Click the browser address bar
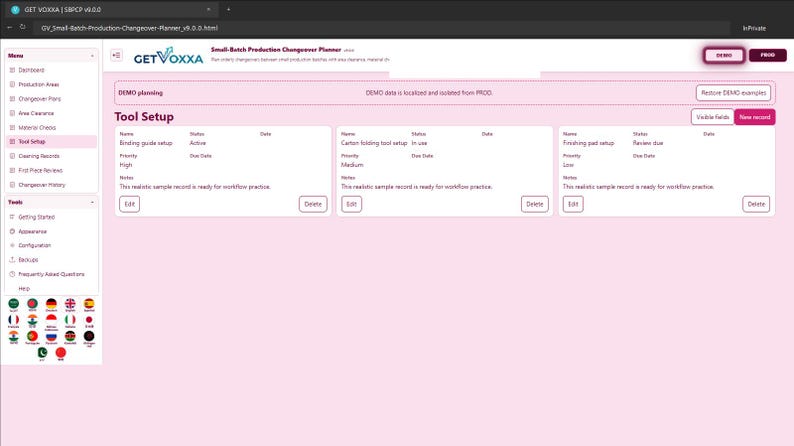The height and width of the screenshot is (446, 794). pyautogui.click(x=382, y=28)
